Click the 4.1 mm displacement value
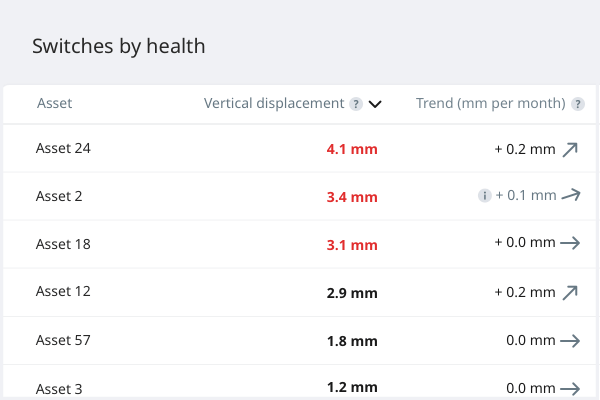This screenshot has width=600, height=400. [352, 150]
